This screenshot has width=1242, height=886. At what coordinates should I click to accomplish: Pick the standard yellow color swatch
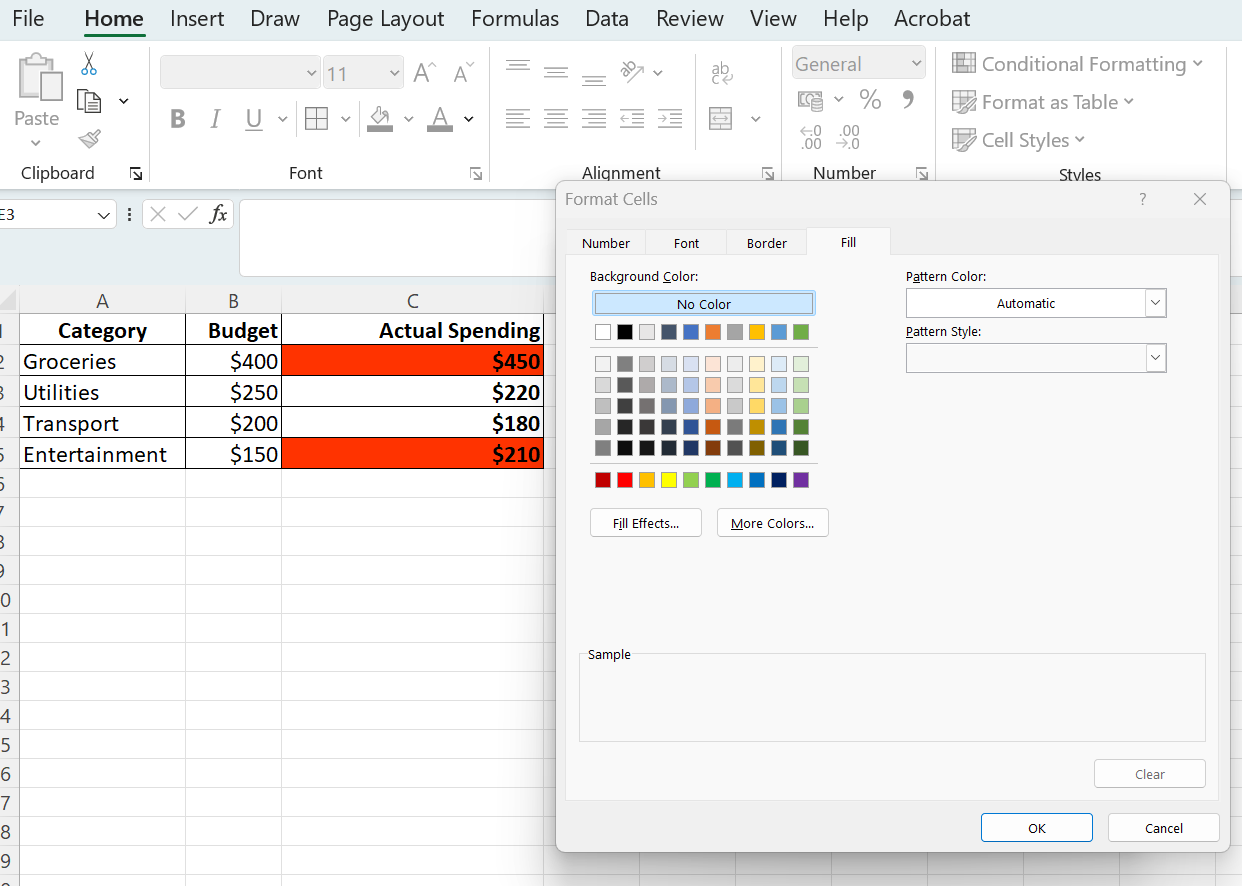click(x=669, y=480)
